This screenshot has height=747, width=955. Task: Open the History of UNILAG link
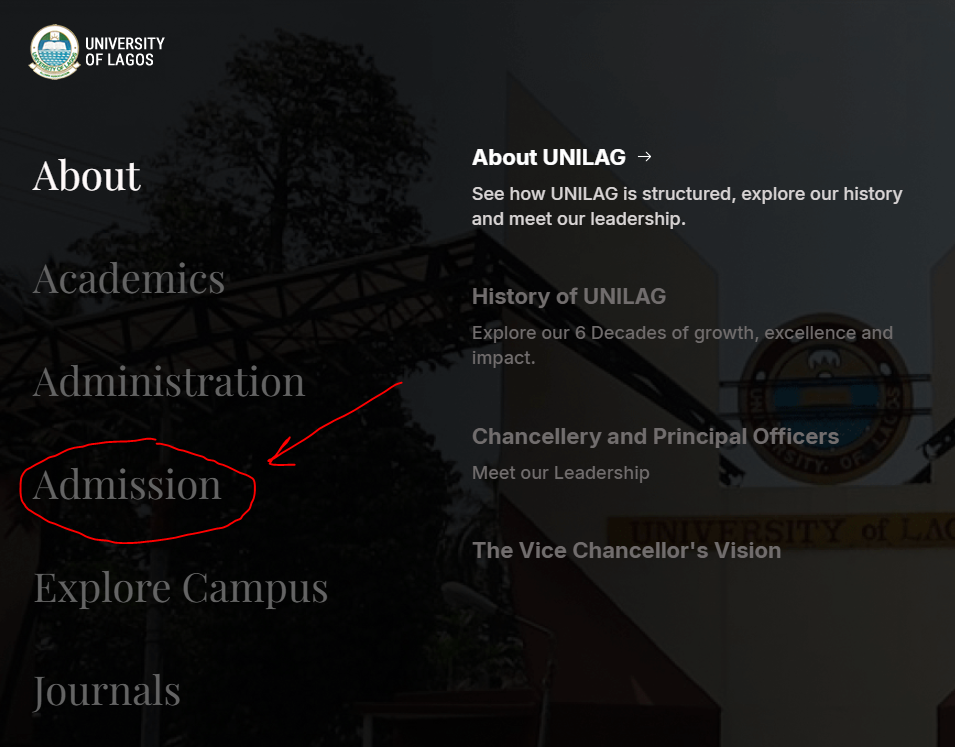tap(568, 297)
